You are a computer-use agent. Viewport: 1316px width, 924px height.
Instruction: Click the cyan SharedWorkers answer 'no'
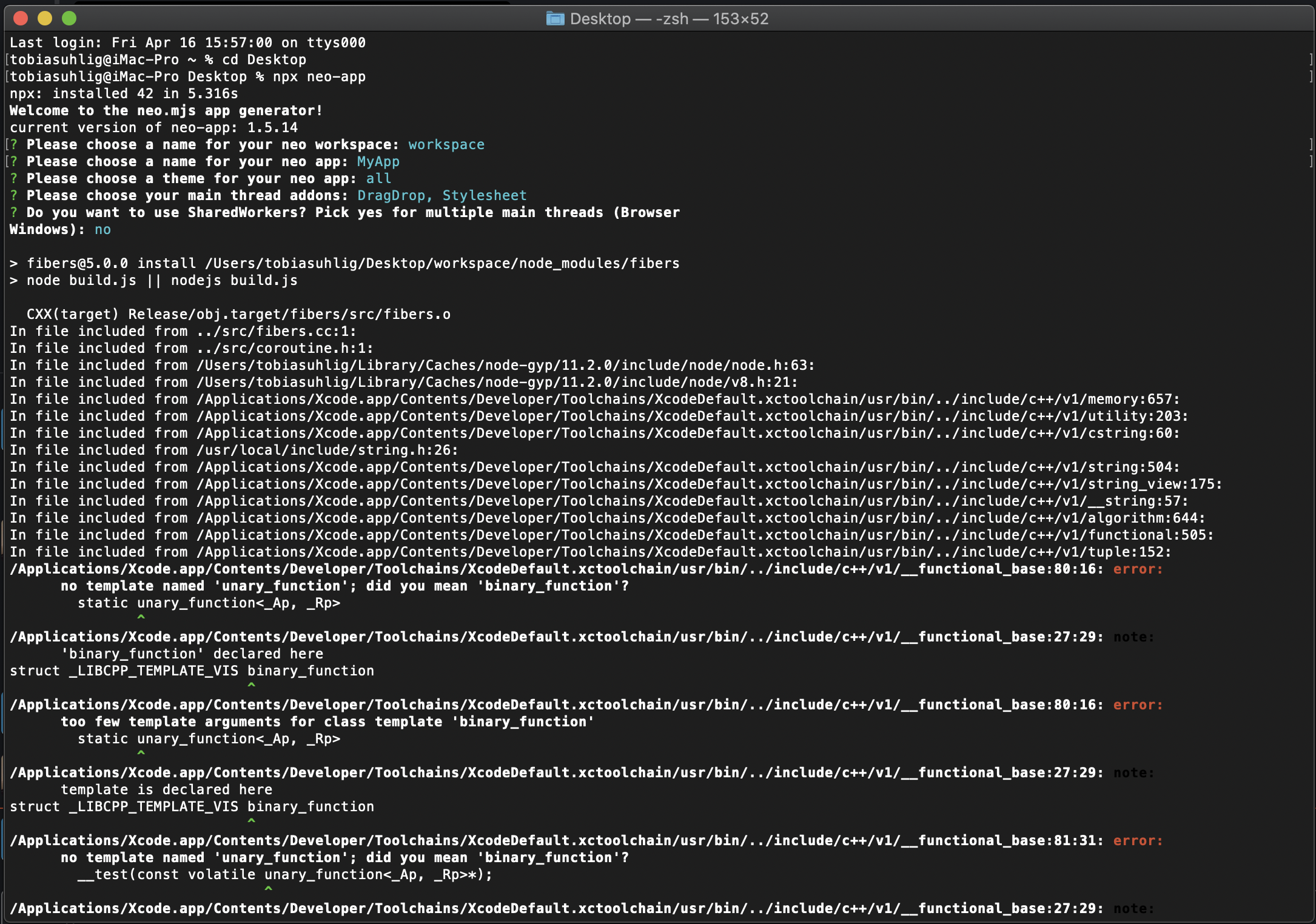102,229
